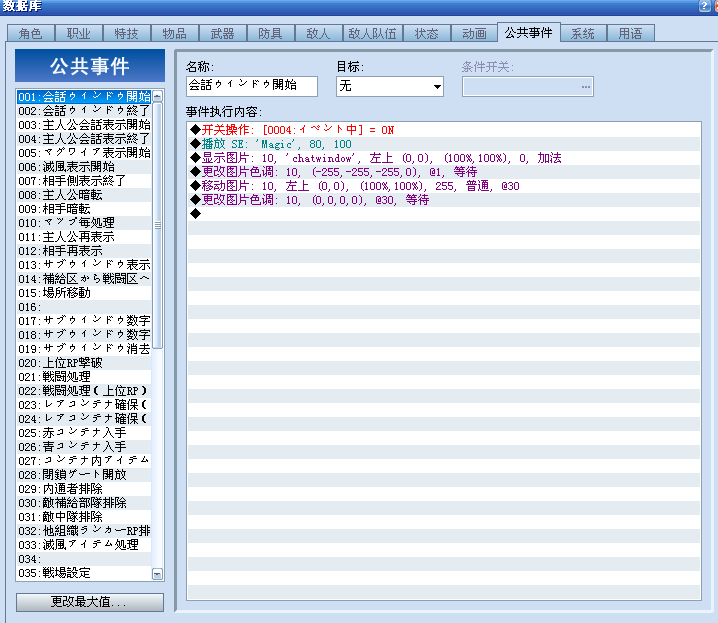Image resolution: width=718 pixels, height=623 pixels.
Task: Switch to the 特技 tab
Action: [x=127, y=33]
